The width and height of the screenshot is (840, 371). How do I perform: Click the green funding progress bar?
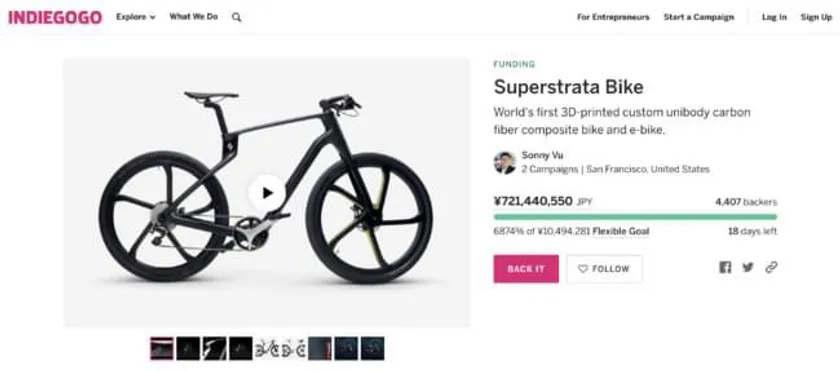coord(635,217)
